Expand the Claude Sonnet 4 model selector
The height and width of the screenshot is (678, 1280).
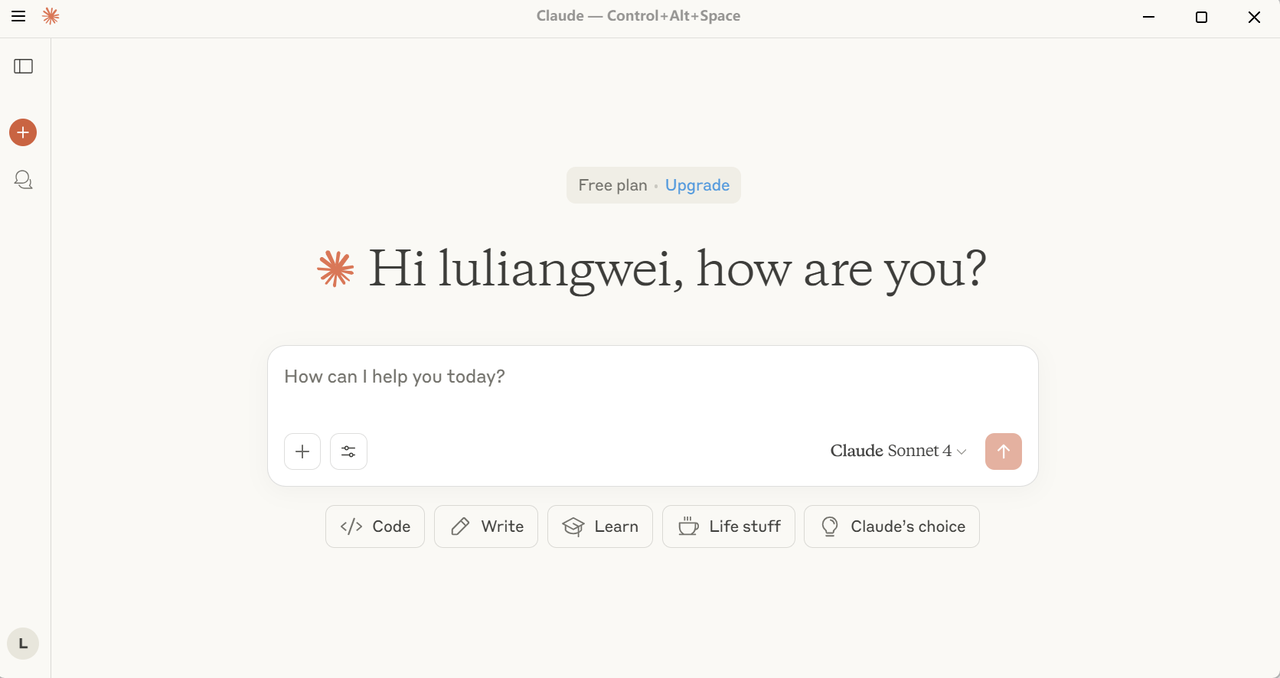coord(898,451)
